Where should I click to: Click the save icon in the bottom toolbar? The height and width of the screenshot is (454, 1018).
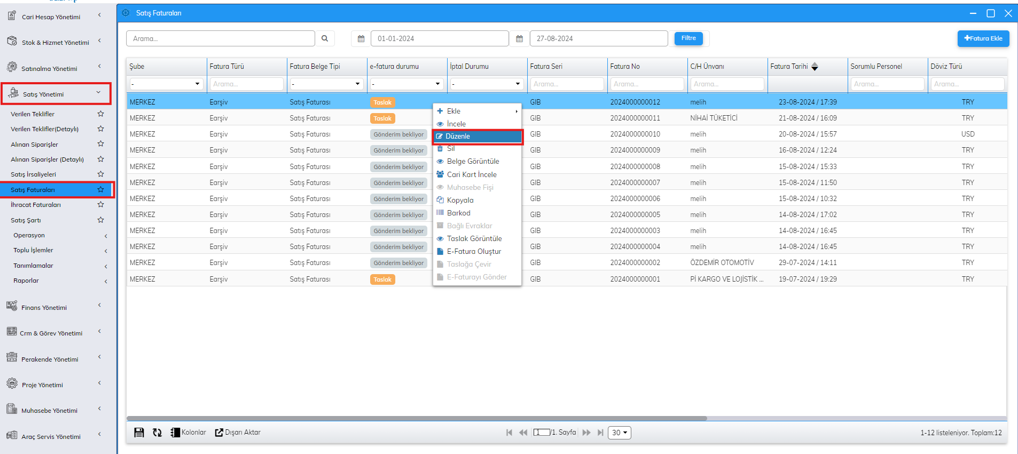139,433
